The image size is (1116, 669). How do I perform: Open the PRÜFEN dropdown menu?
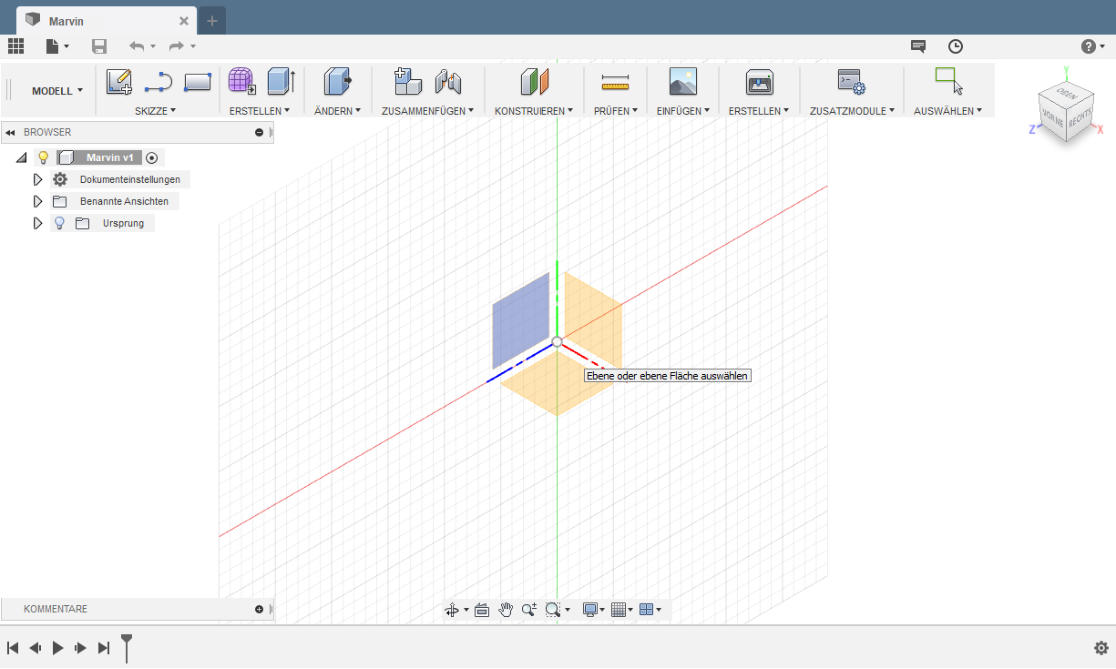point(616,111)
